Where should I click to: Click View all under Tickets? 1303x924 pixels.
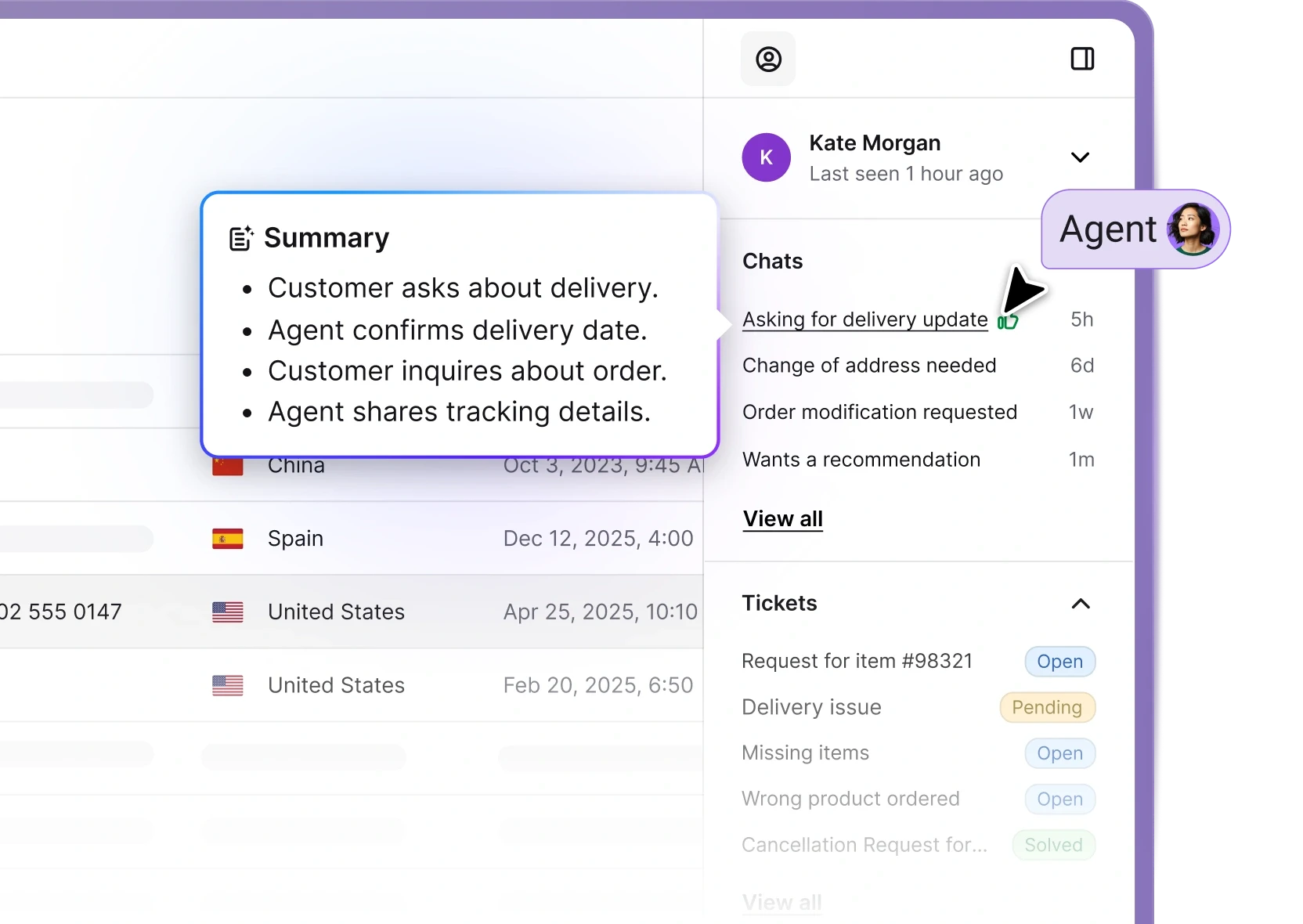click(x=782, y=902)
